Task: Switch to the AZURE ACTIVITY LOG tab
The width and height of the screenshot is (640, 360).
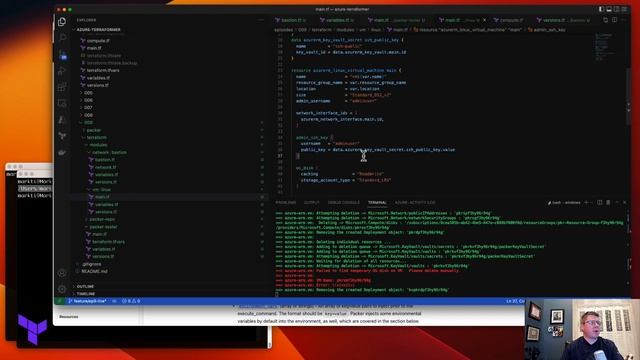Action: click(x=415, y=202)
